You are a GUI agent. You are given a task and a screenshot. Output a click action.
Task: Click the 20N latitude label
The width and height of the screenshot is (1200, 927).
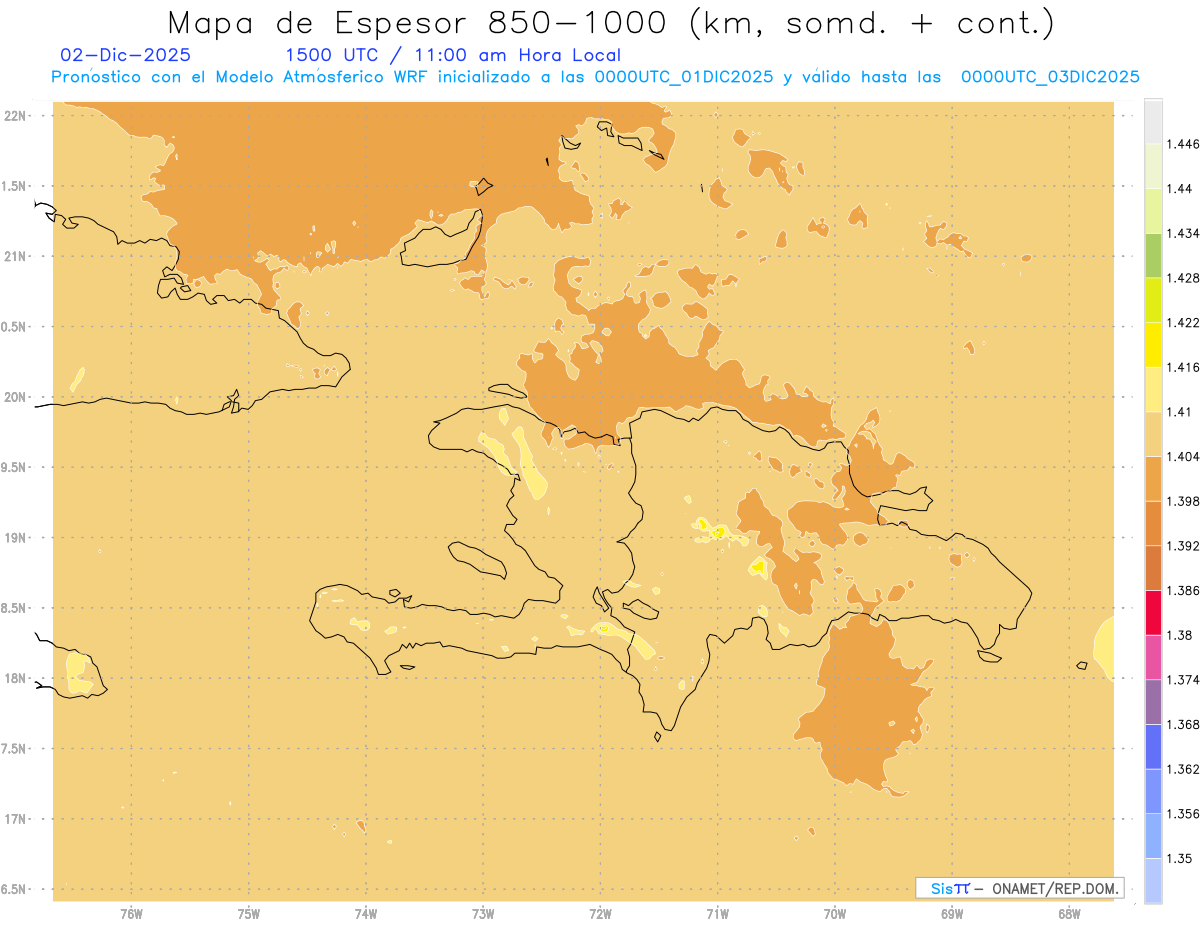pyautogui.click(x=15, y=397)
